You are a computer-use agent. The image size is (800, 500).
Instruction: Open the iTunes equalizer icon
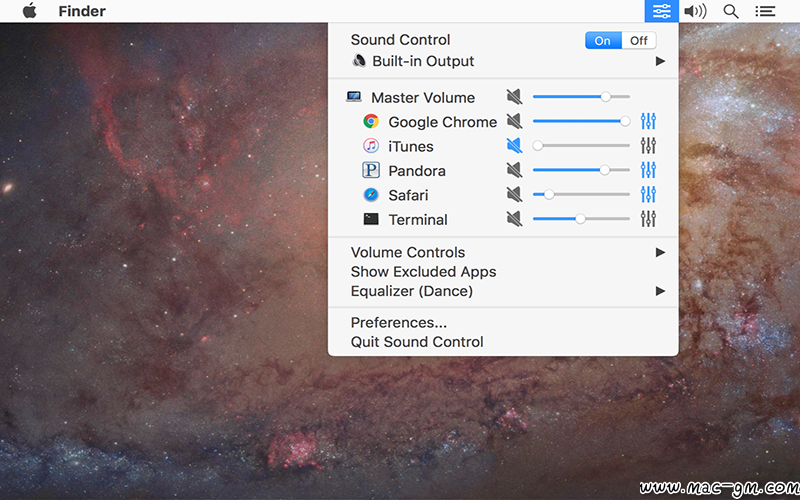pos(648,146)
